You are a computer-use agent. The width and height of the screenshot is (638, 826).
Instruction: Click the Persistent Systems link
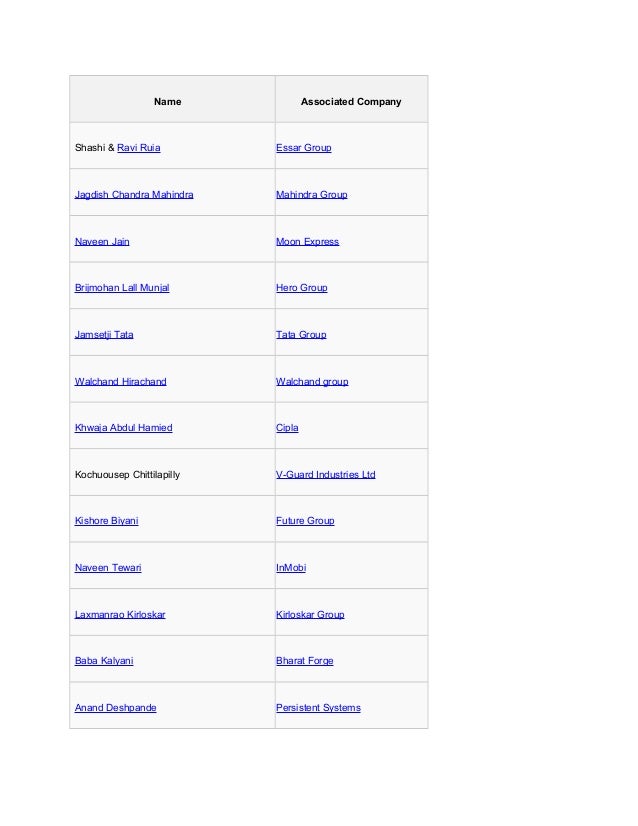[318, 707]
